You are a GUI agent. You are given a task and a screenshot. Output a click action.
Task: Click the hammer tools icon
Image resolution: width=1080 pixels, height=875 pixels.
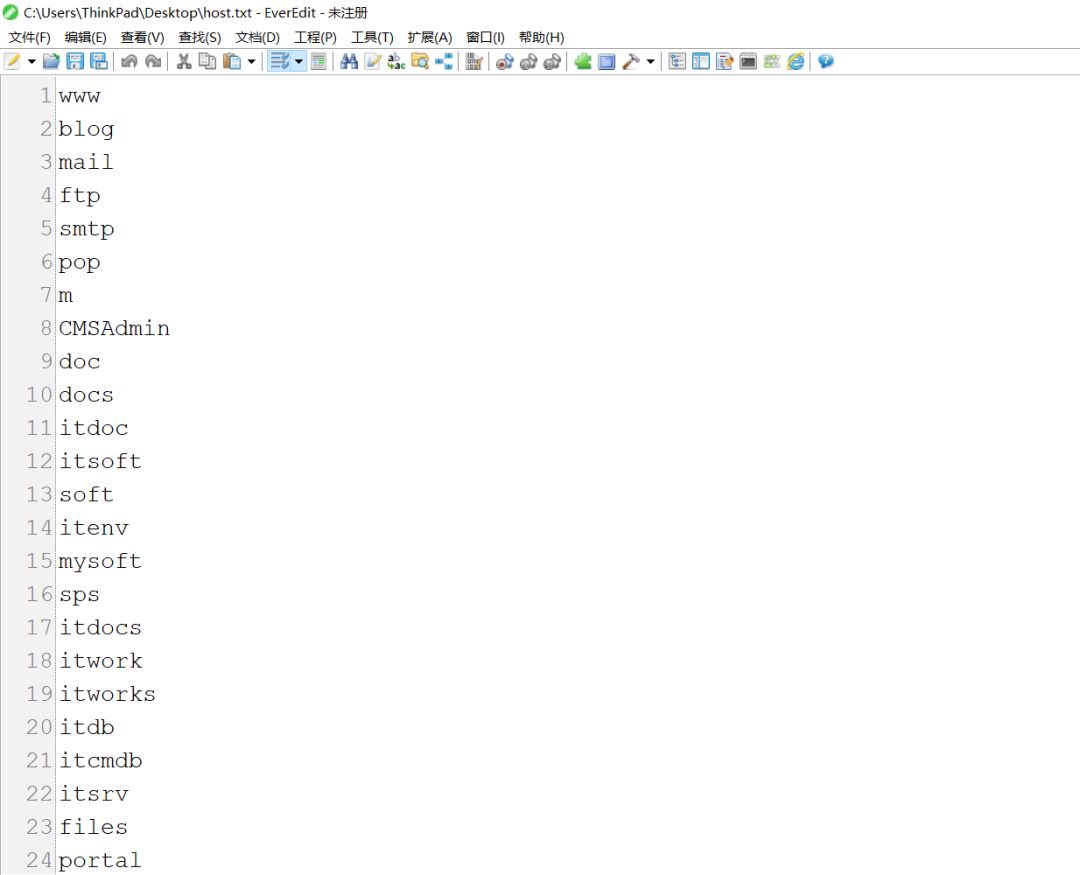click(631, 61)
